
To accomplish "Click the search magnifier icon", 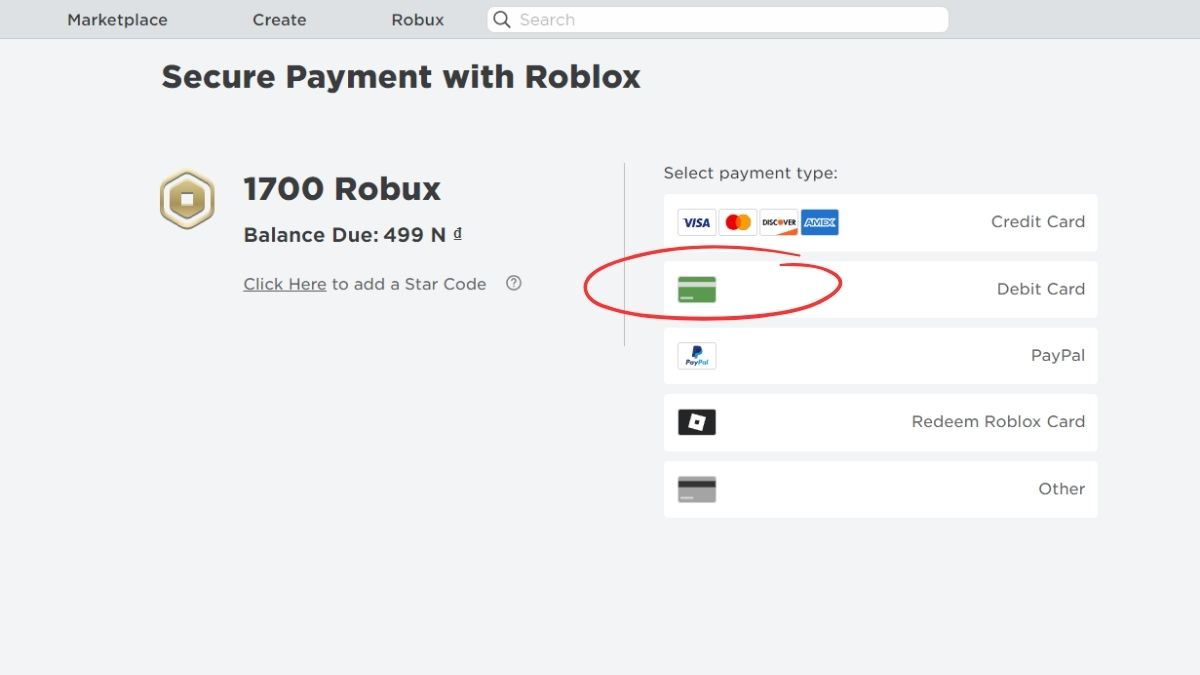I will [x=500, y=19].
